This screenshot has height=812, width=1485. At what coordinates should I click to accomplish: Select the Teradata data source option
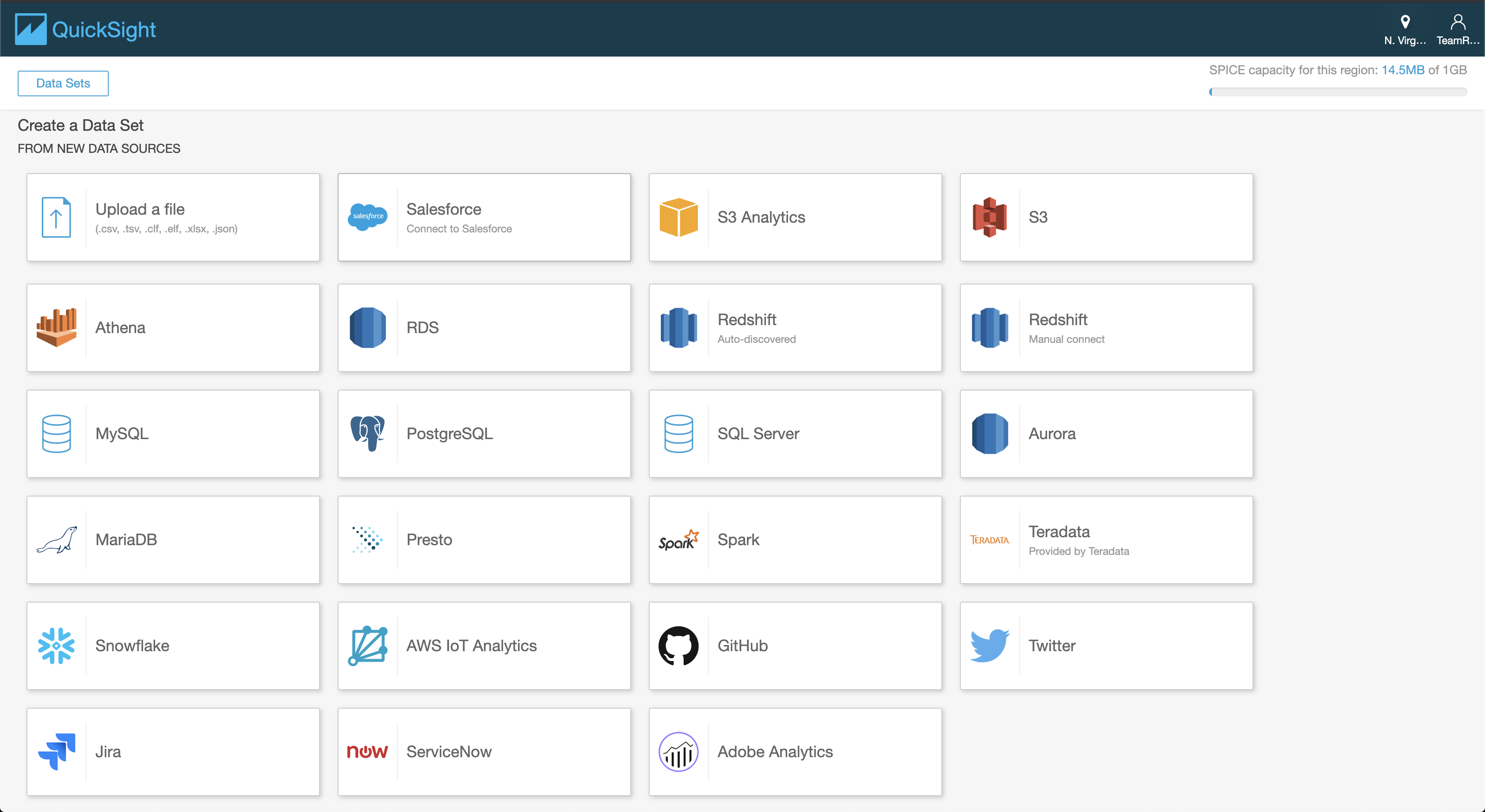(1105, 539)
